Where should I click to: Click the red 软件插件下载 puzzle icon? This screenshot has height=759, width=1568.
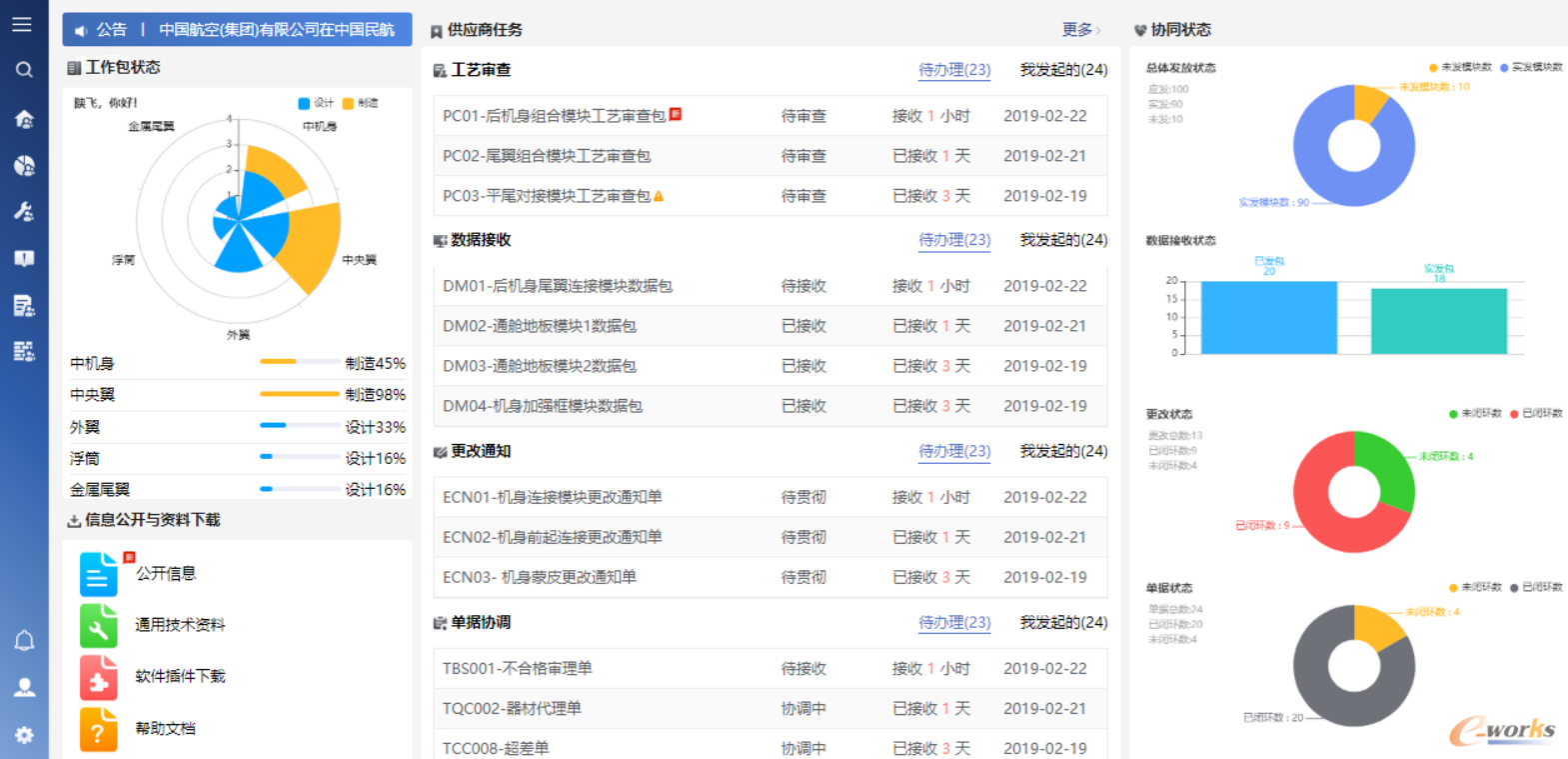pos(99,678)
